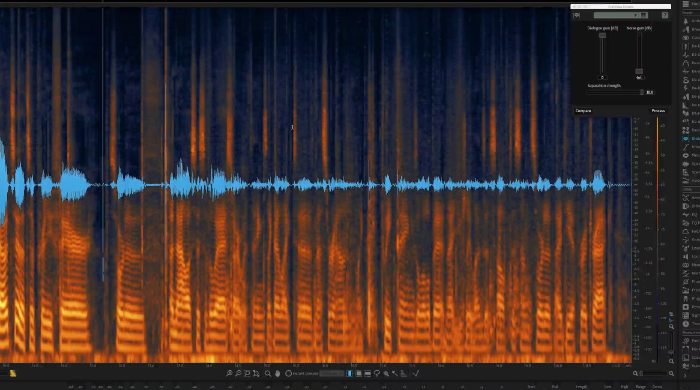This screenshot has height=390, width=700.
Task: Select the lasso selection tool
Action: (377, 373)
